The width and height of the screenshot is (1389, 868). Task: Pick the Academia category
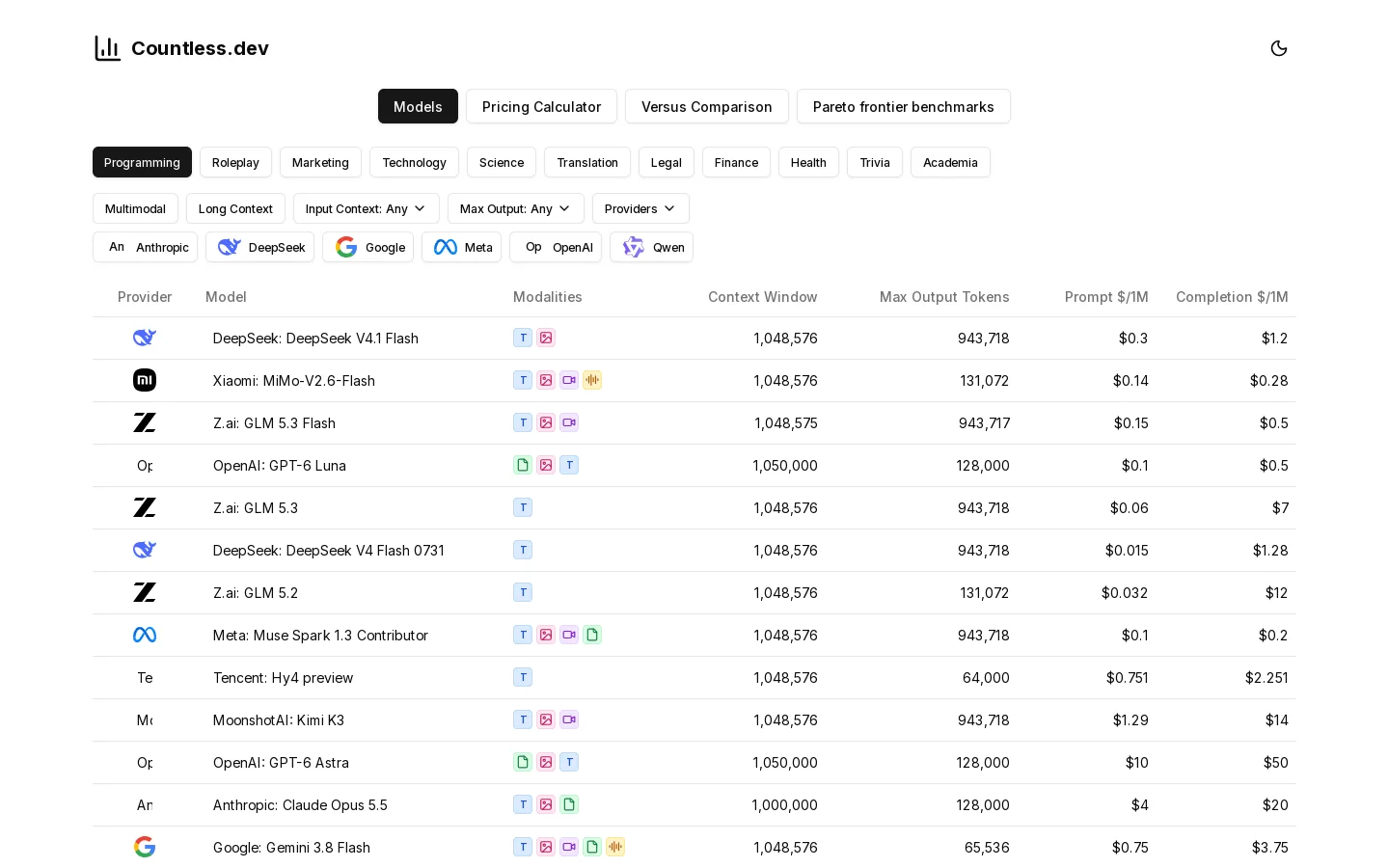click(x=950, y=162)
